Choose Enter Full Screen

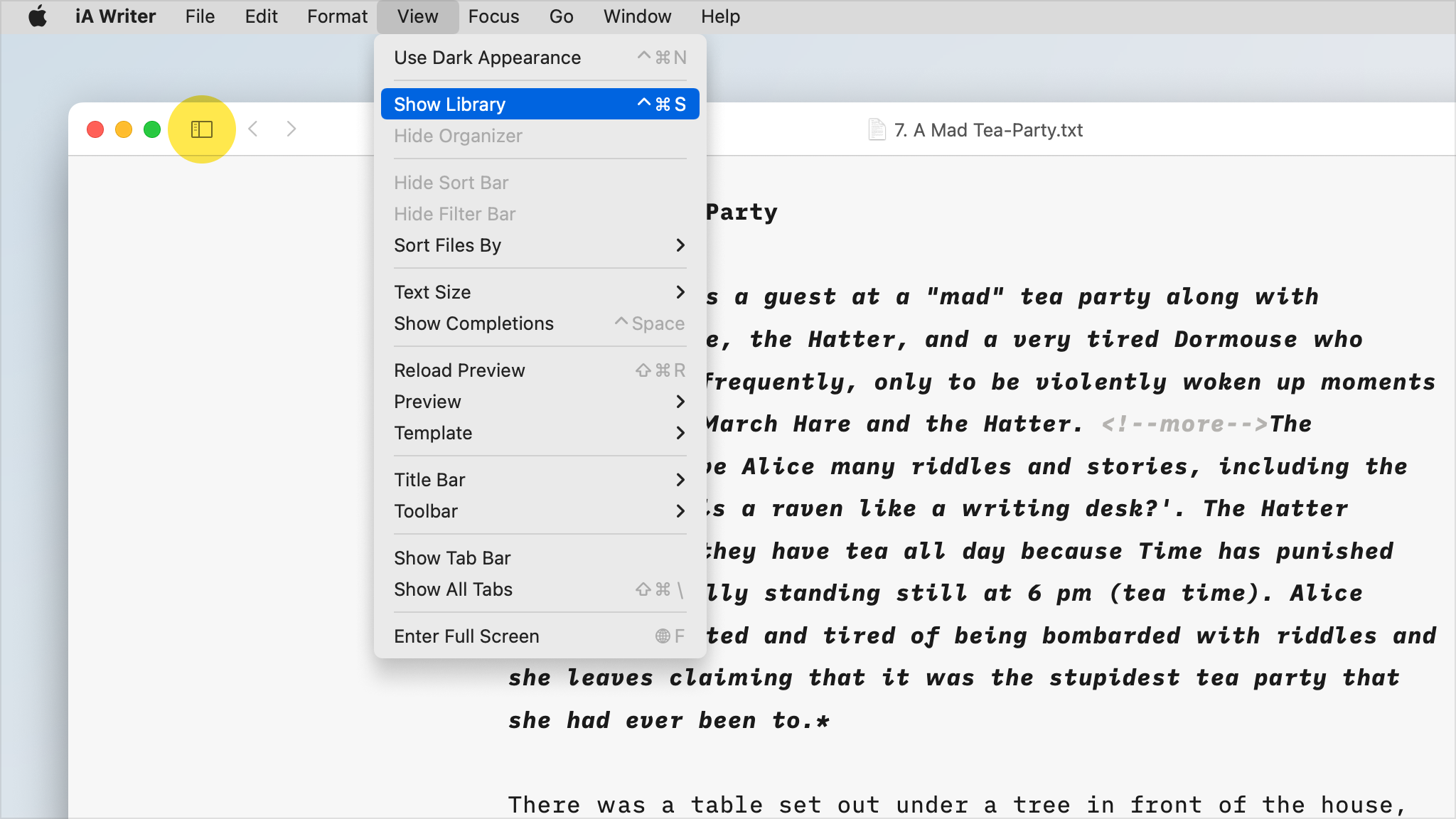point(540,636)
